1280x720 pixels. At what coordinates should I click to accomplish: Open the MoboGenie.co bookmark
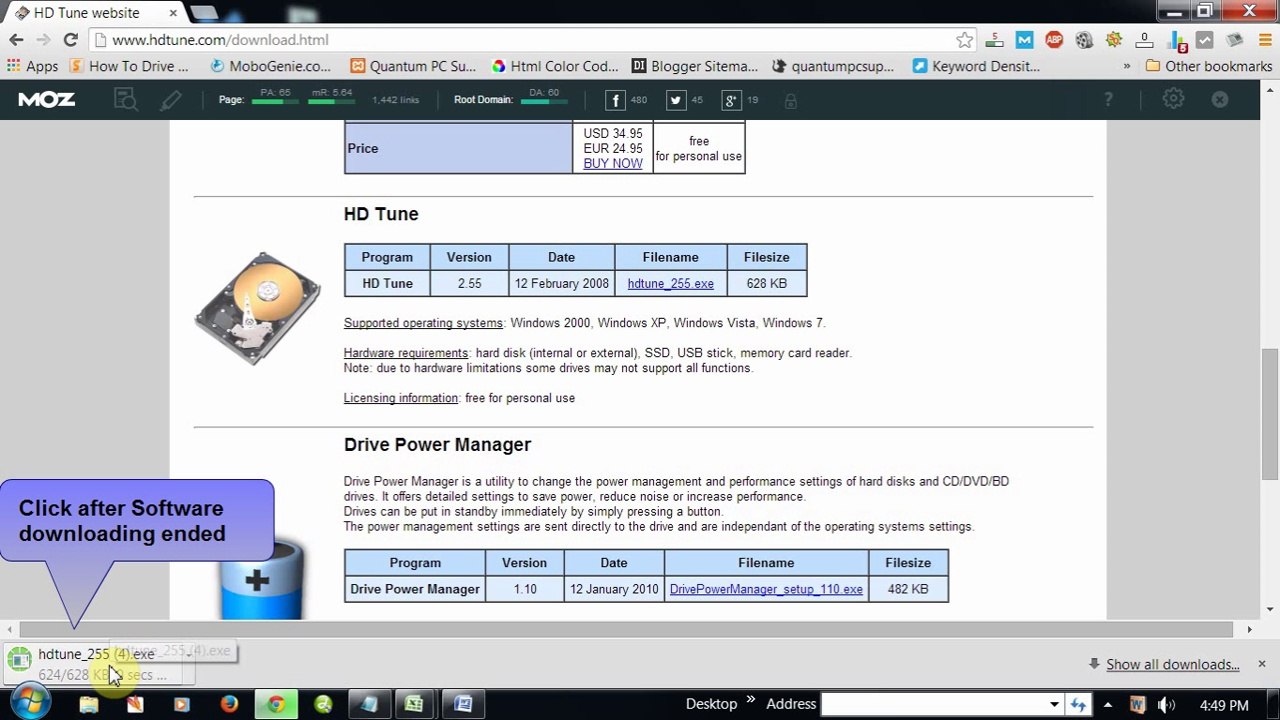pos(270,66)
